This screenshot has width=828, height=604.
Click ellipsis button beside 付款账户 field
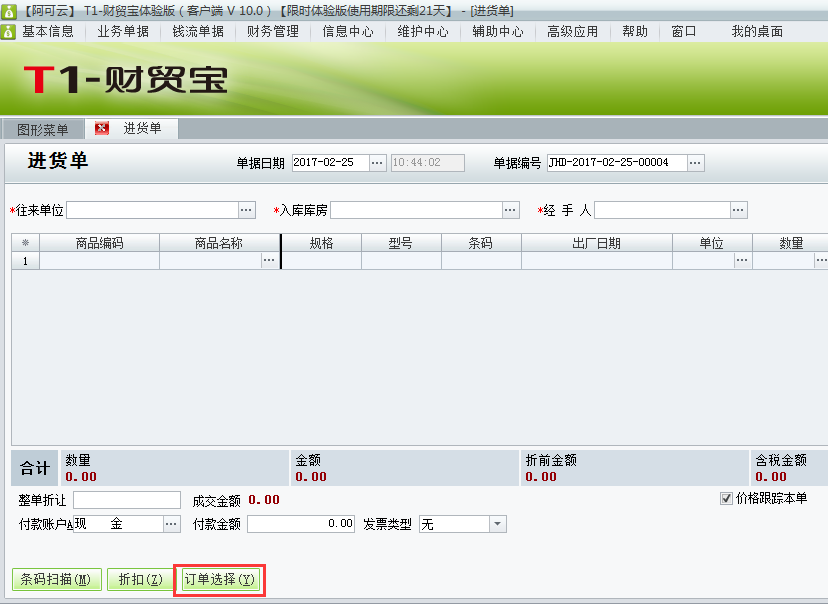tap(171, 524)
